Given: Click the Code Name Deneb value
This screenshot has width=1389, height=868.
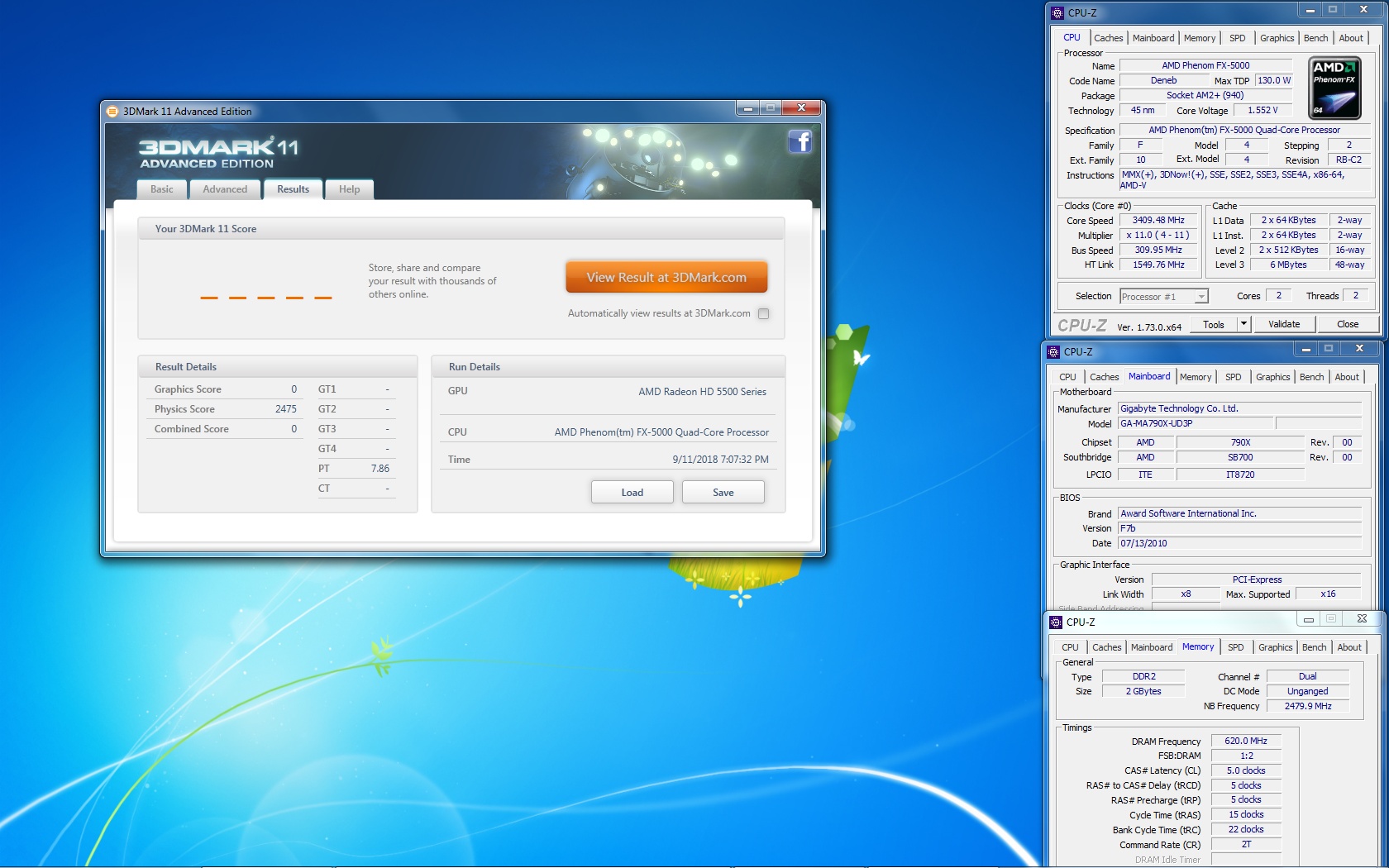Looking at the screenshot, I should 1163,80.
